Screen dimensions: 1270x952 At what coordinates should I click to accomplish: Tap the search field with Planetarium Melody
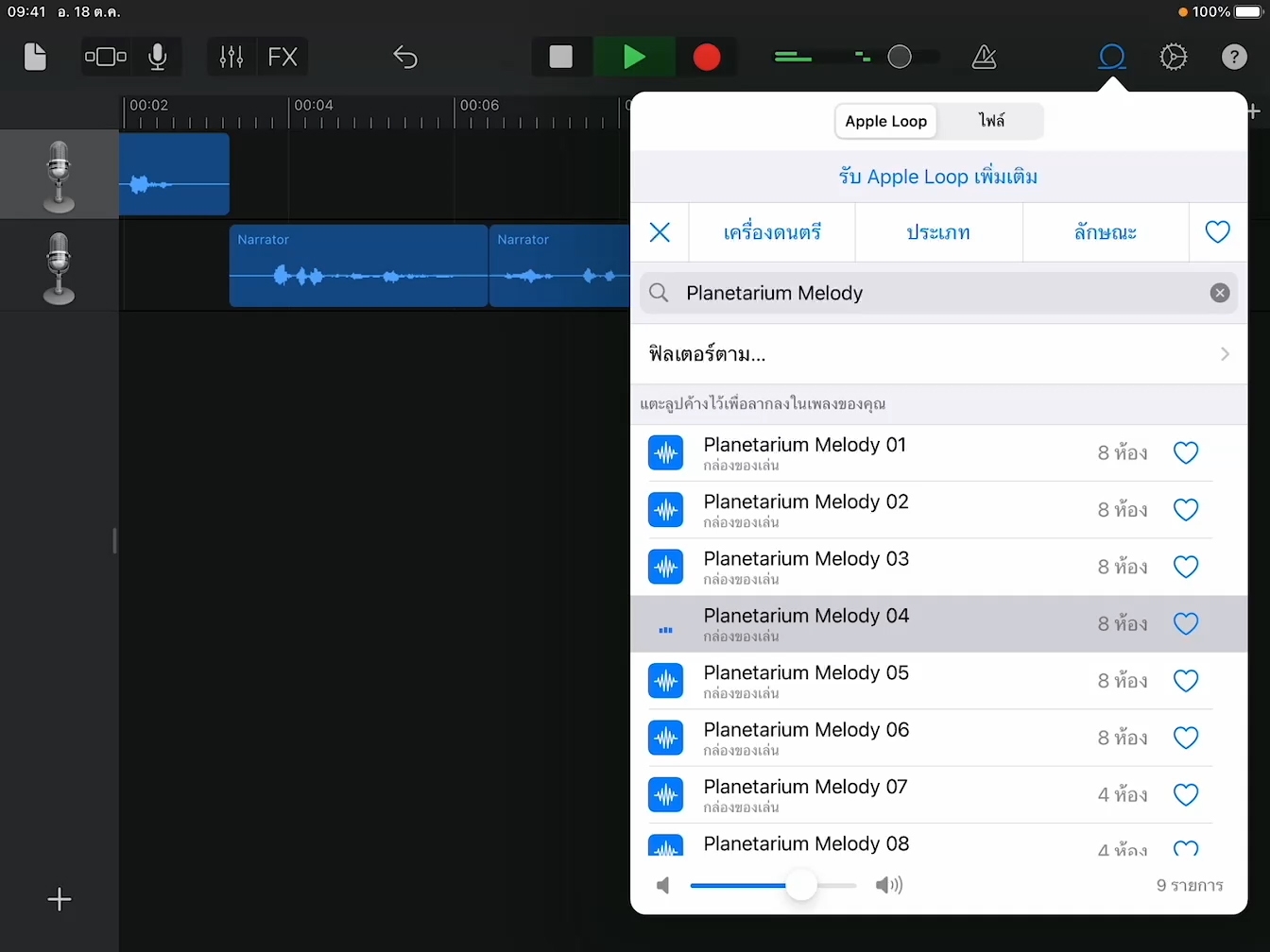938,293
